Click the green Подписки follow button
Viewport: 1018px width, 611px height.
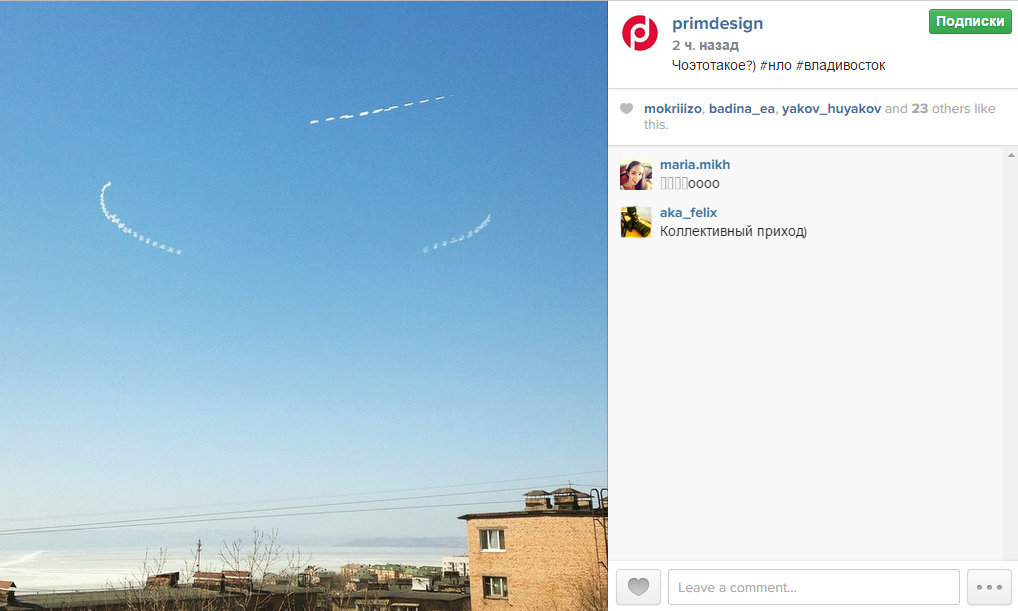(x=970, y=21)
